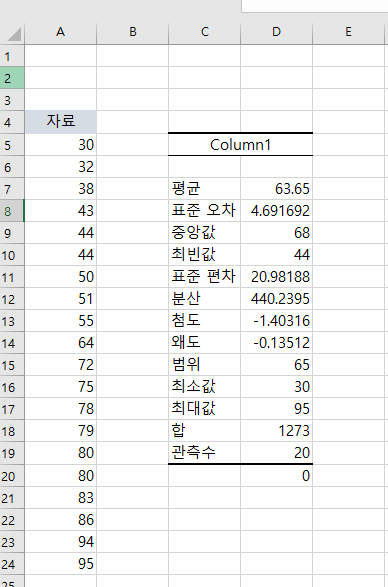The width and height of the screenshot is (388, 587).
Task: Select data cell with 72
Action: [61, 365]
